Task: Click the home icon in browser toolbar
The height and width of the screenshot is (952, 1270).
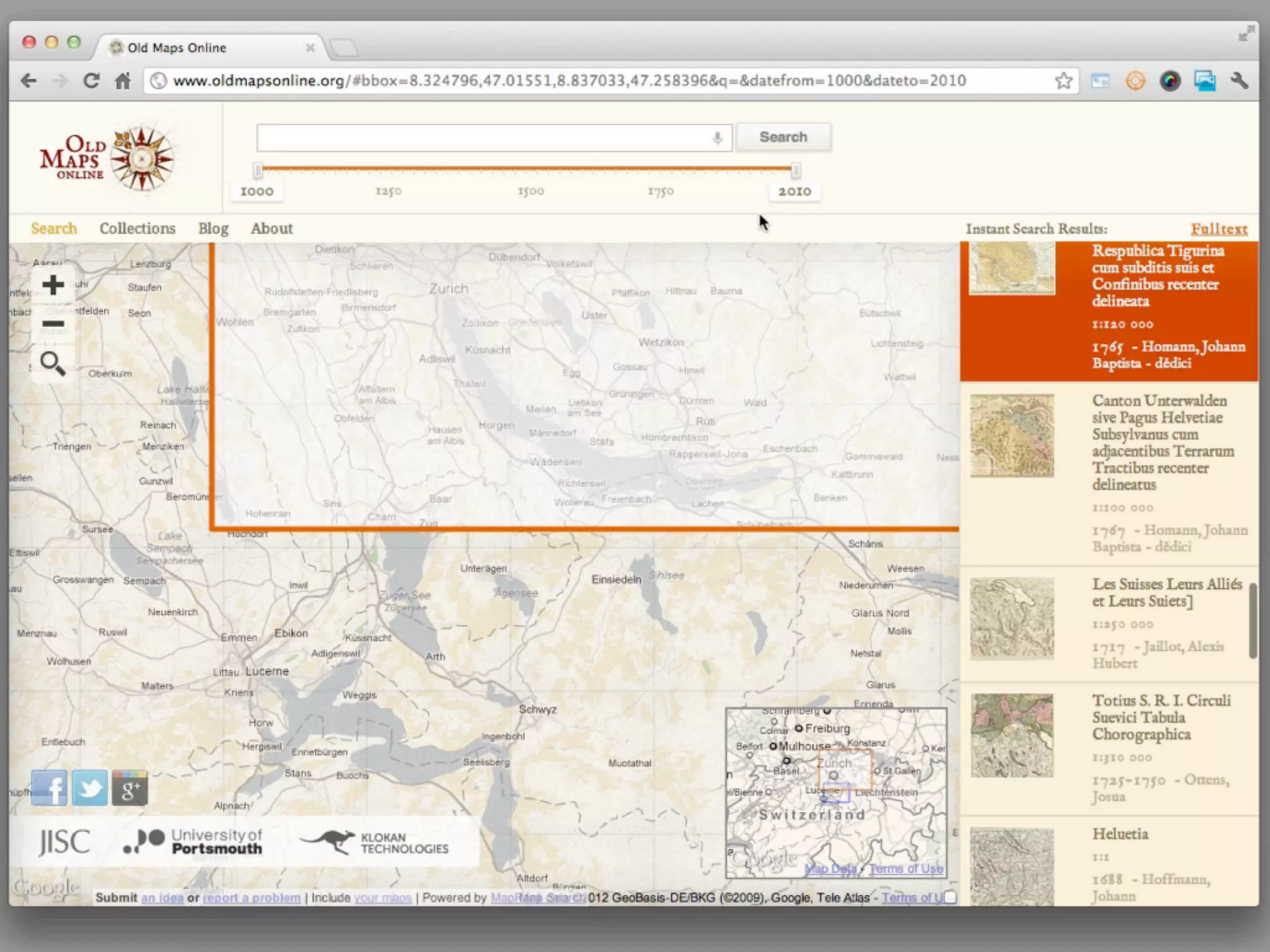Action: (x=123, y=81)
